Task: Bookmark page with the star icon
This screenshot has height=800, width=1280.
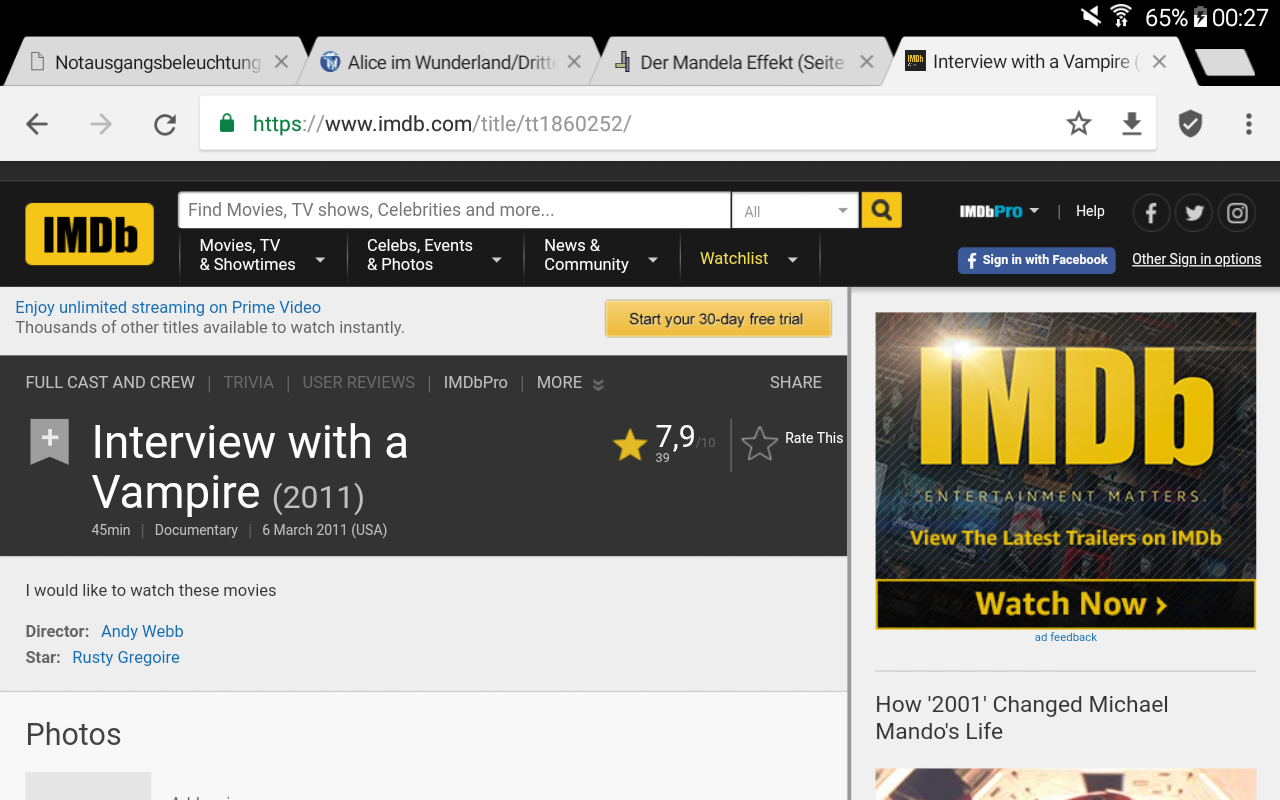Action: 1079,123
